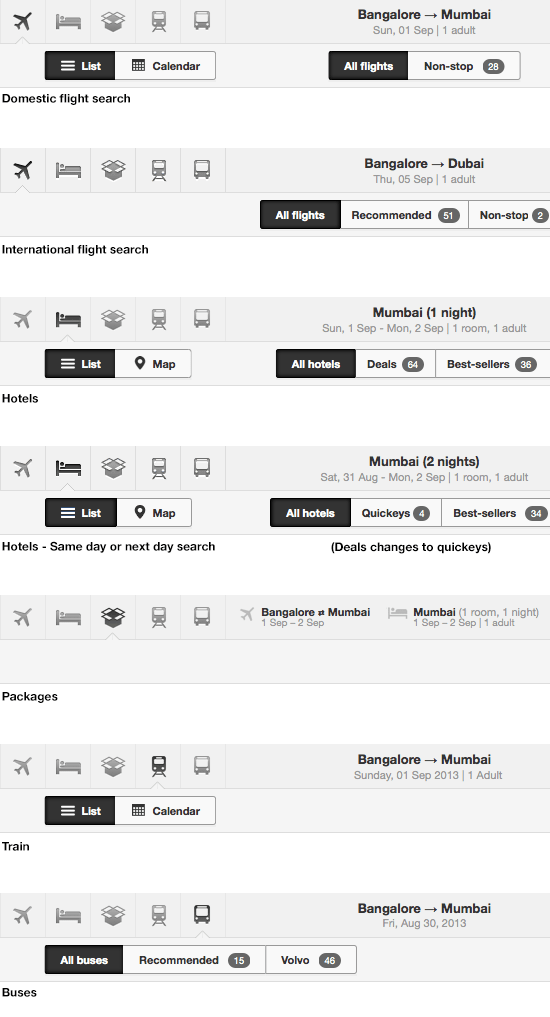
Task: Switch to List view in Mumbai (2 nights) hotels
Action: coord(80,513)
